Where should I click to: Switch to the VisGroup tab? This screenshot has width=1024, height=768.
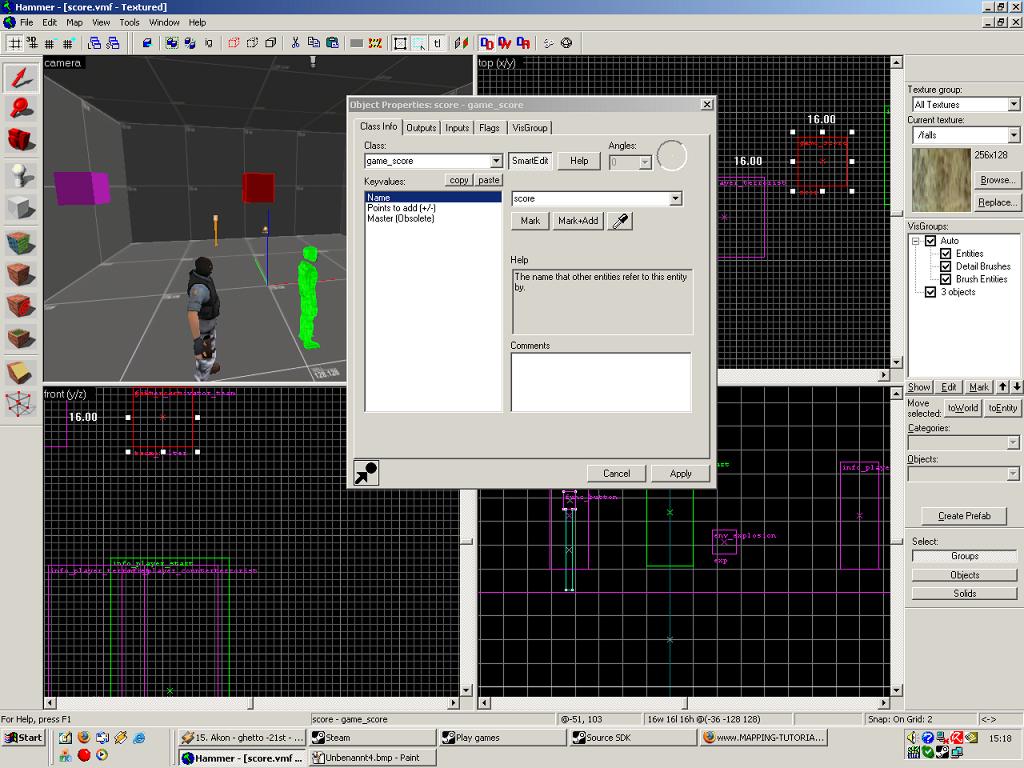click(x=530, y=128)
